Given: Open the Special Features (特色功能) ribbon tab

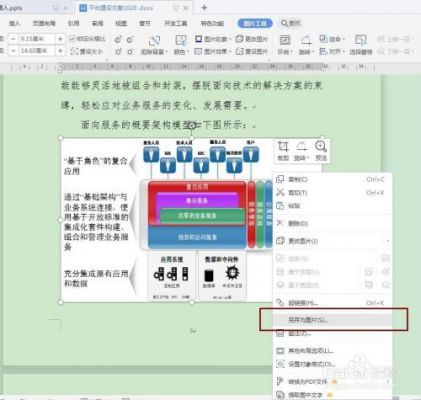Looking at the screenshot, I should click(212, 23).
